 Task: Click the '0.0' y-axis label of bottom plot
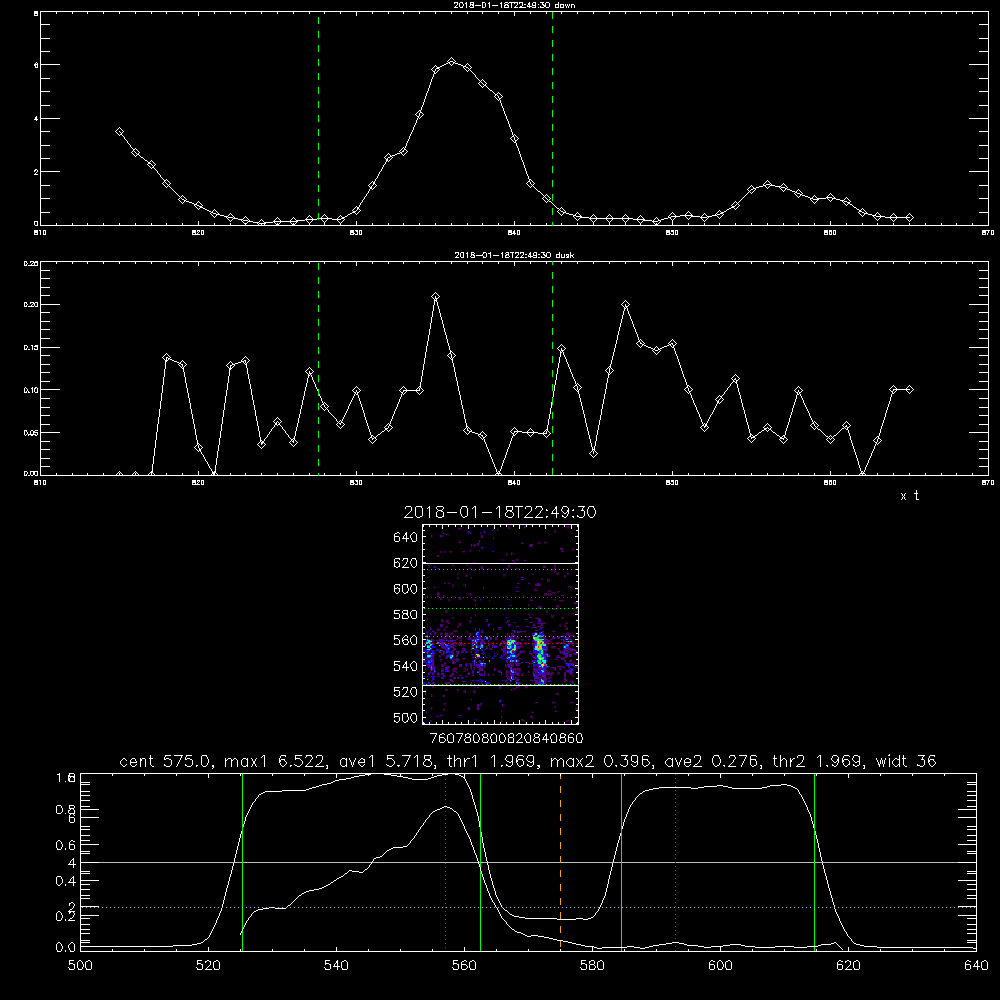coord(66,948)
